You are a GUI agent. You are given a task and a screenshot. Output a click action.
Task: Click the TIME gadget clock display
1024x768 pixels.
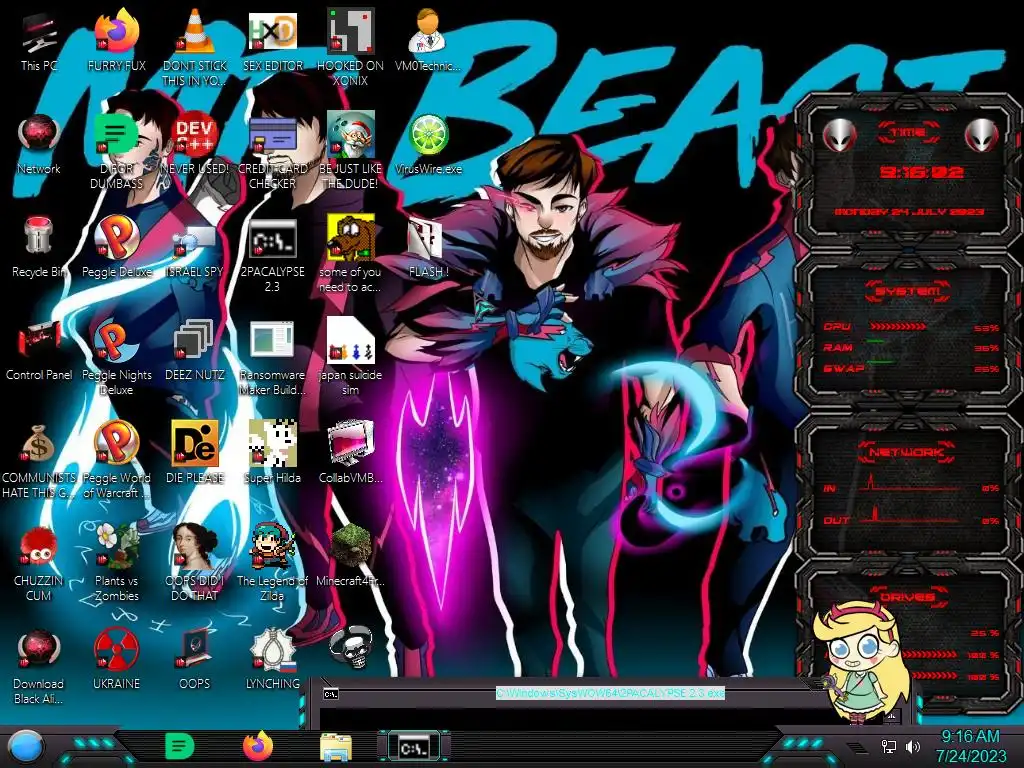pyautogui.click(x=921, y=172)
